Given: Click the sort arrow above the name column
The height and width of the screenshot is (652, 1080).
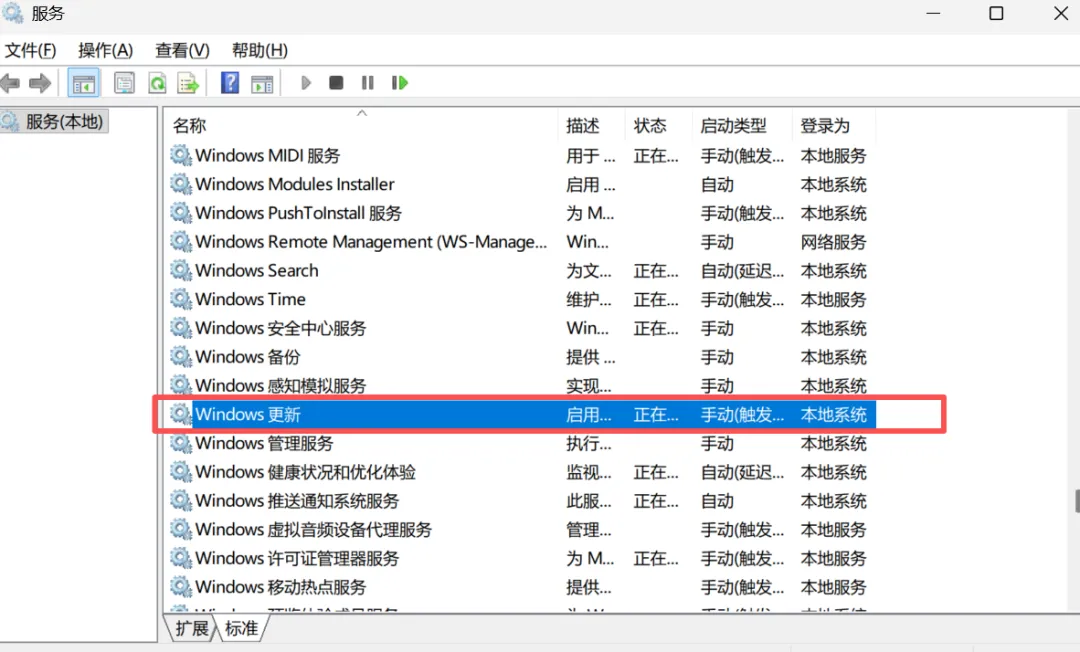Looking at the screenshot, I should (x=362, y=113).
